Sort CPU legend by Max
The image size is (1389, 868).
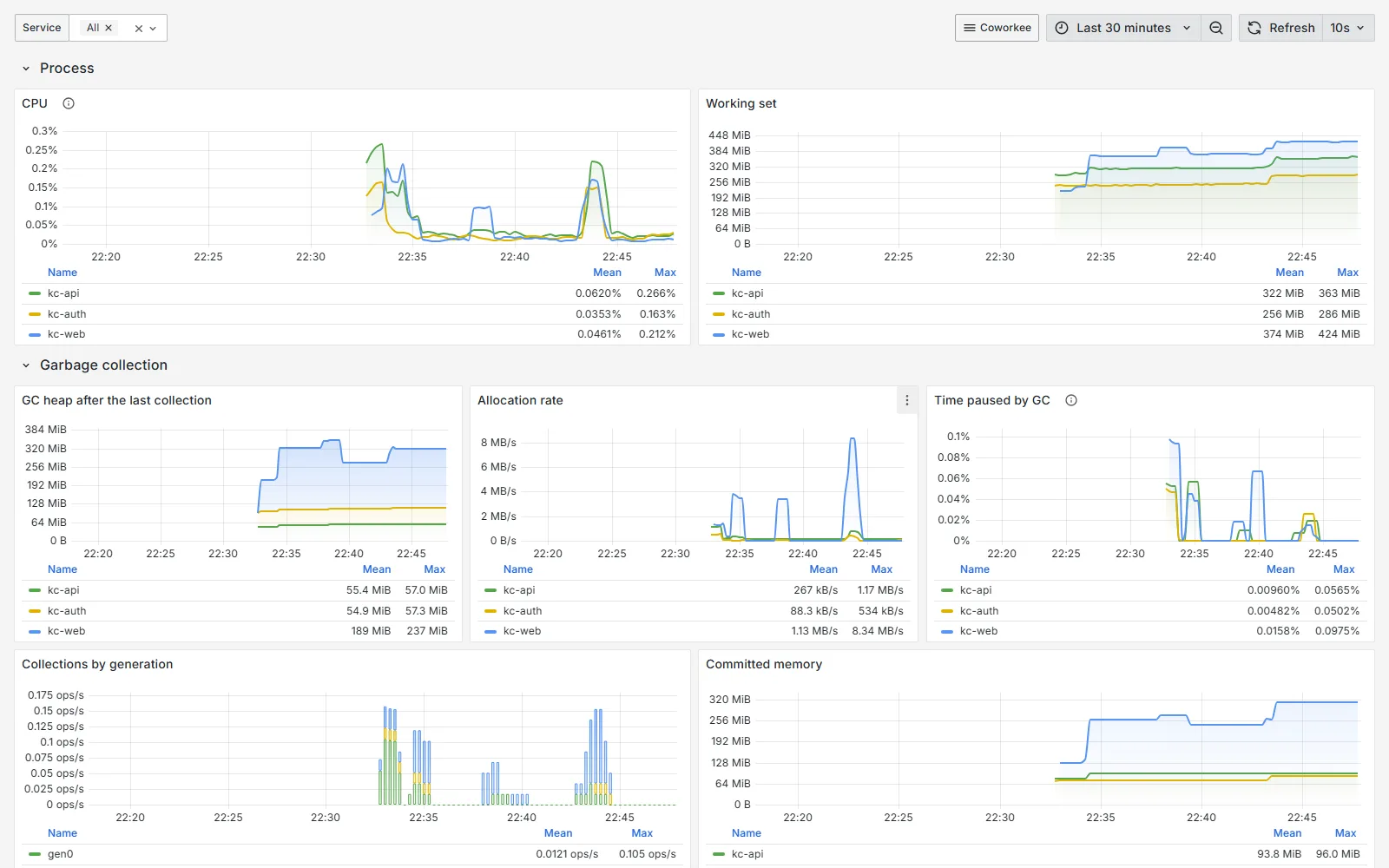click(x=665, y=273)
